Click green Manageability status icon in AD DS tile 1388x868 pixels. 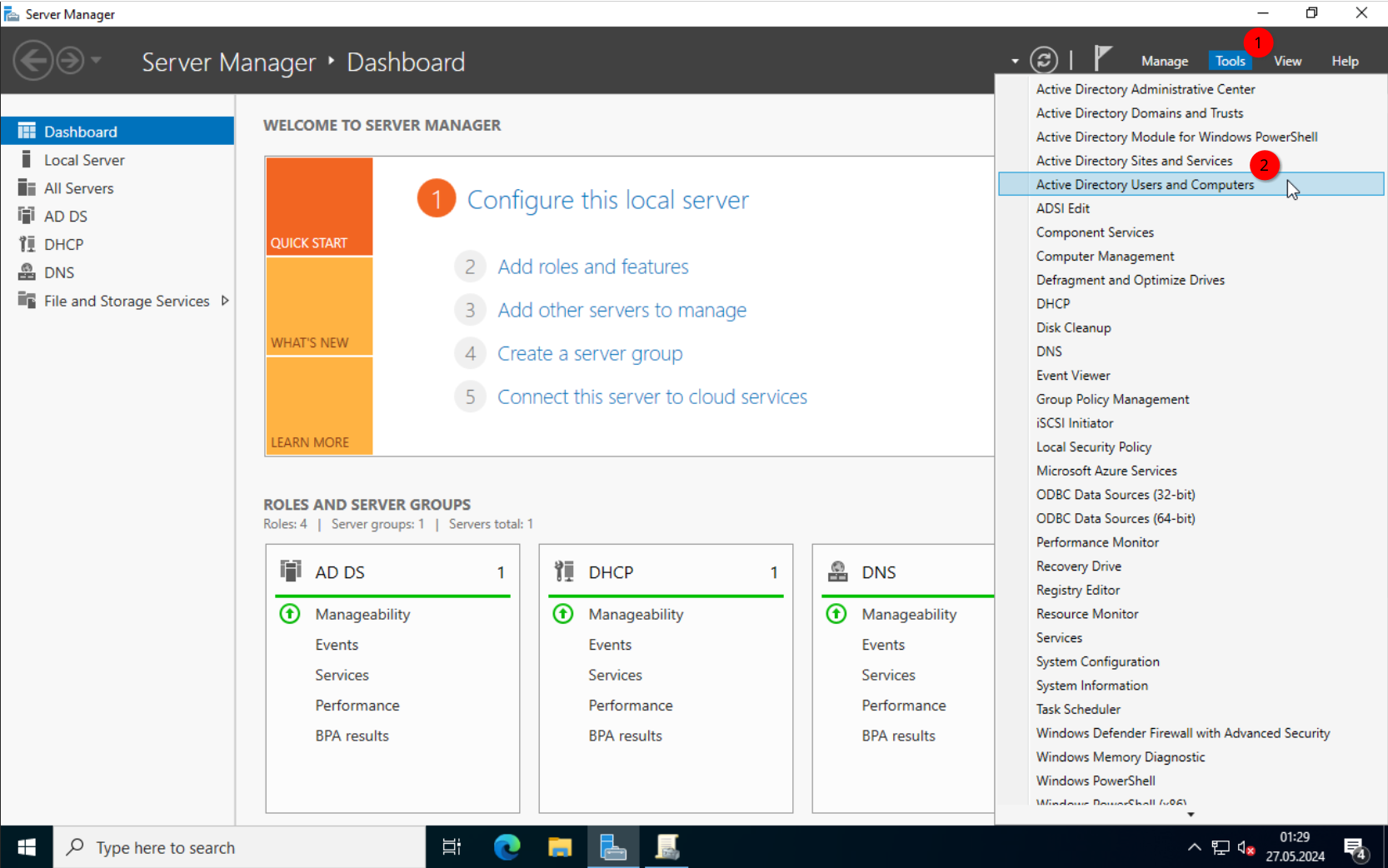pyautogui.click(x=290, y=614)
